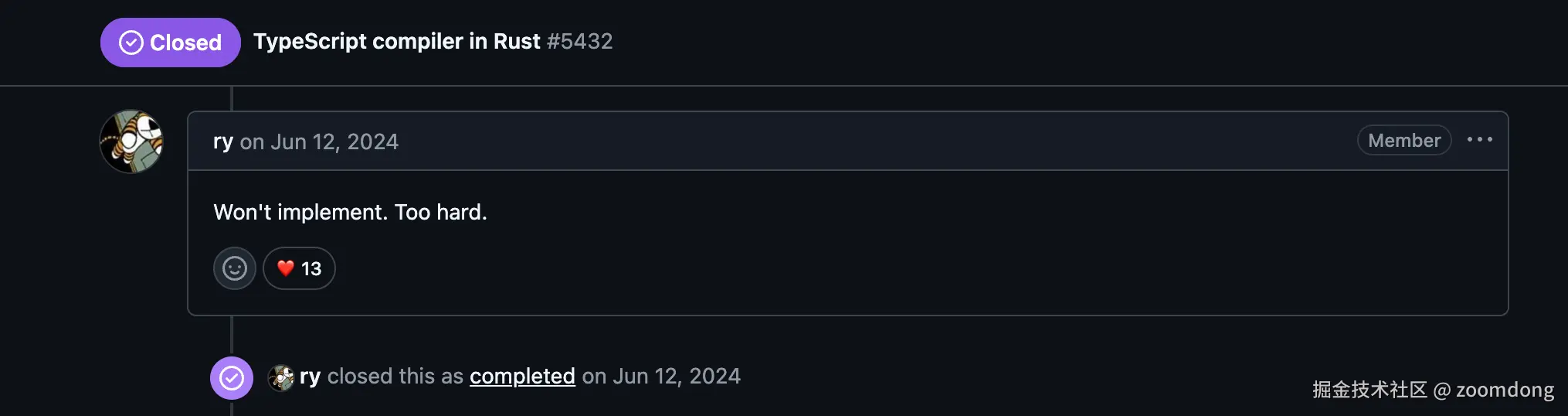Click the comment text Won't implement. Too hard.
Image resolution: width=1568 pixels, height=416 pixels.
350,212
